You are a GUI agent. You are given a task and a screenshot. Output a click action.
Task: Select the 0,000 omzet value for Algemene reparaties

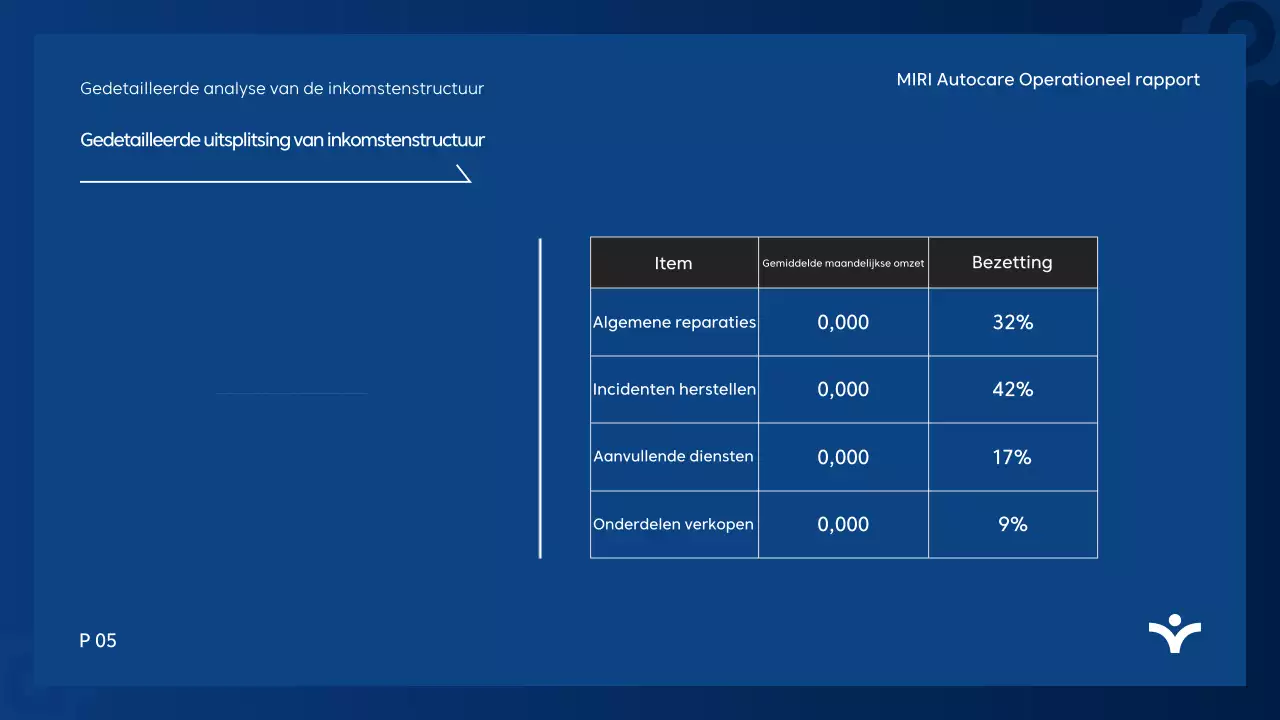tap(843, 322)
